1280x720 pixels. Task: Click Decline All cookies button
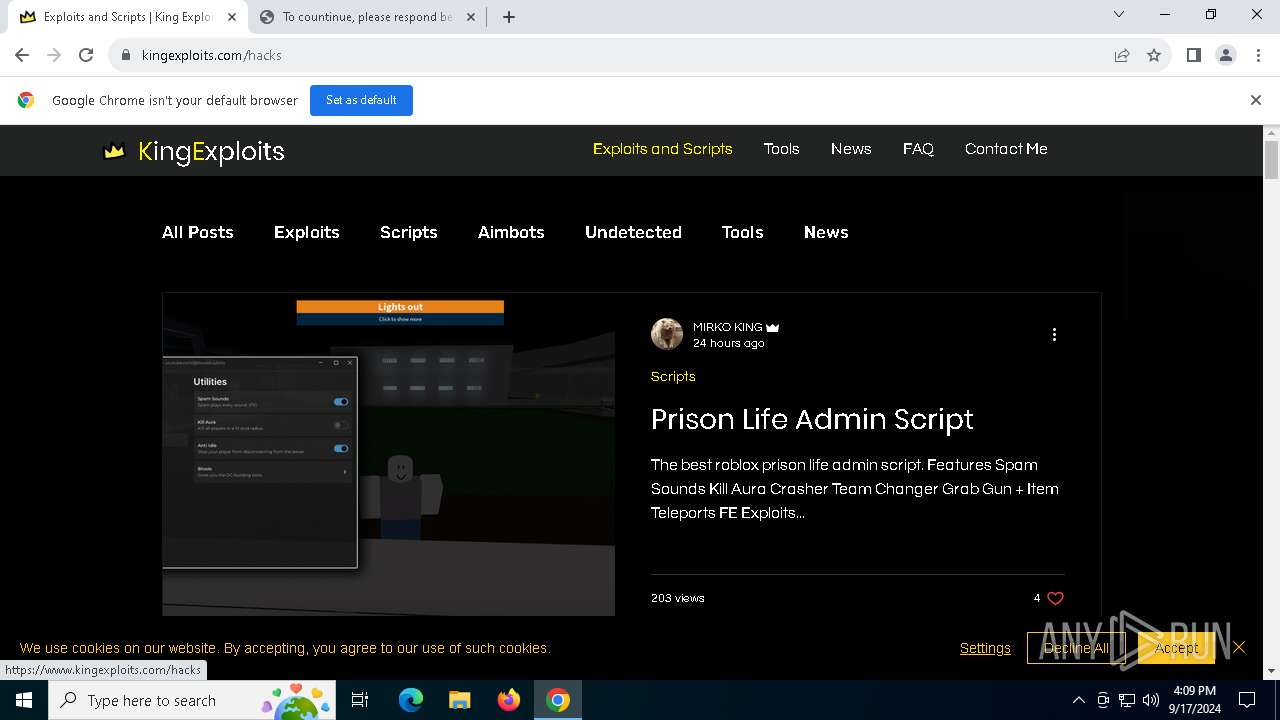tap(1076, 648)
